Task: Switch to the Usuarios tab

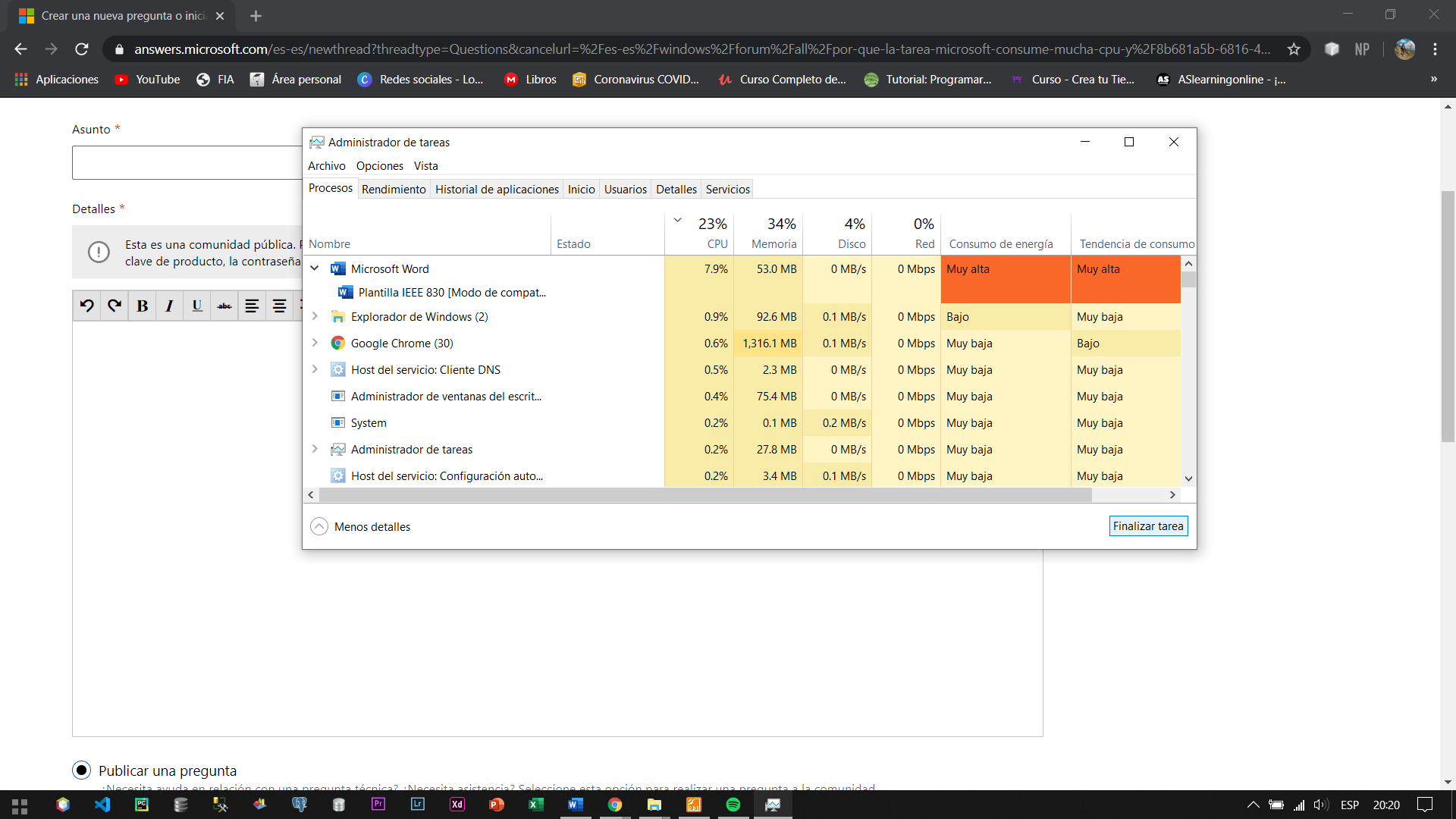Action: (x=626, y=190)
